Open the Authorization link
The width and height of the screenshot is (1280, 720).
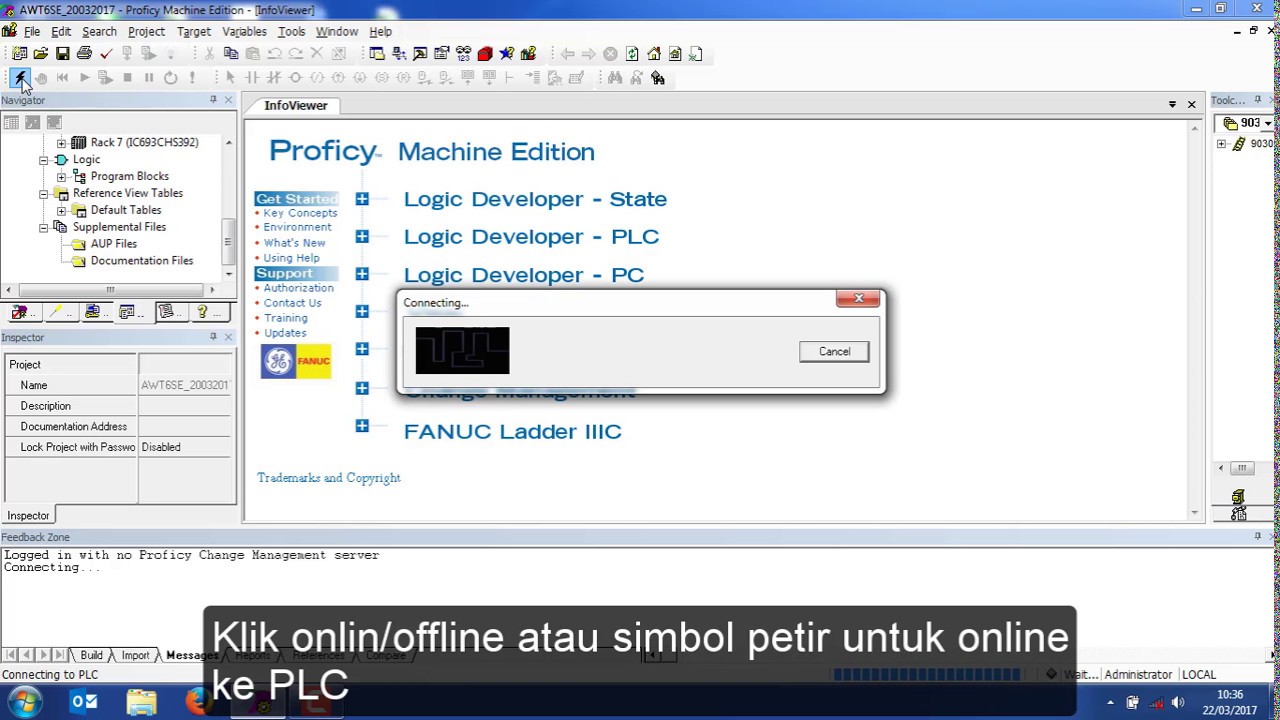point(298,288)
